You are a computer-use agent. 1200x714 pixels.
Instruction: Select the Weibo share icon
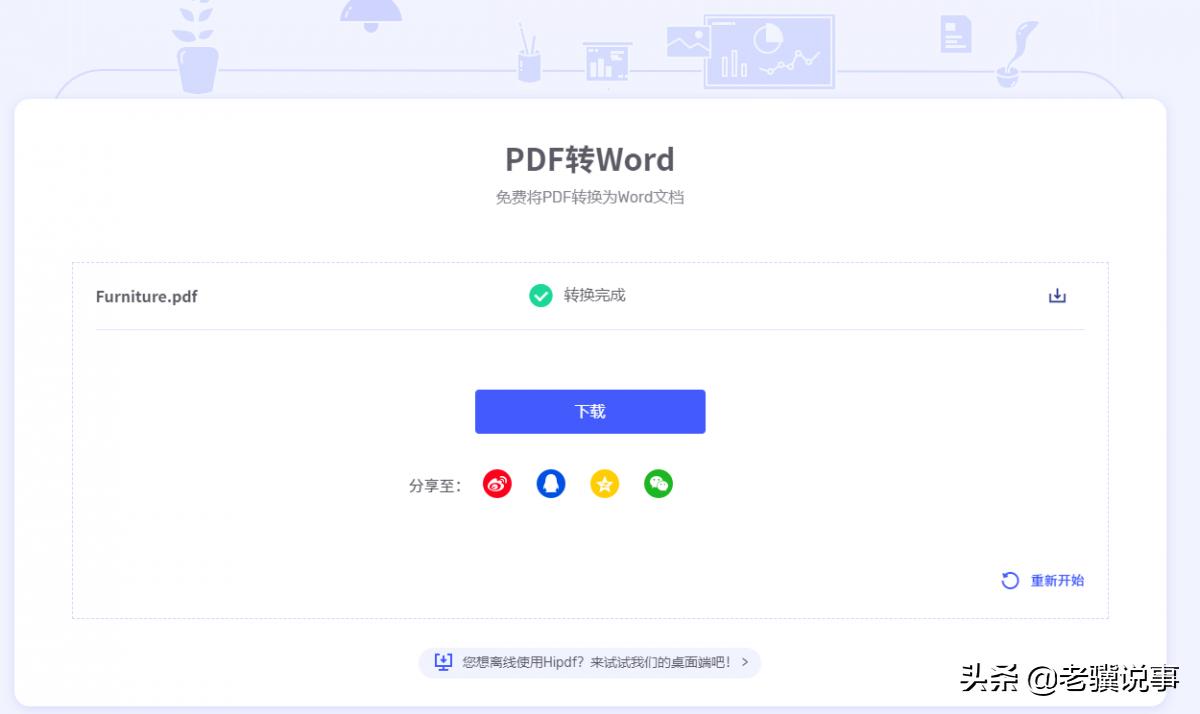click(496, 483)
